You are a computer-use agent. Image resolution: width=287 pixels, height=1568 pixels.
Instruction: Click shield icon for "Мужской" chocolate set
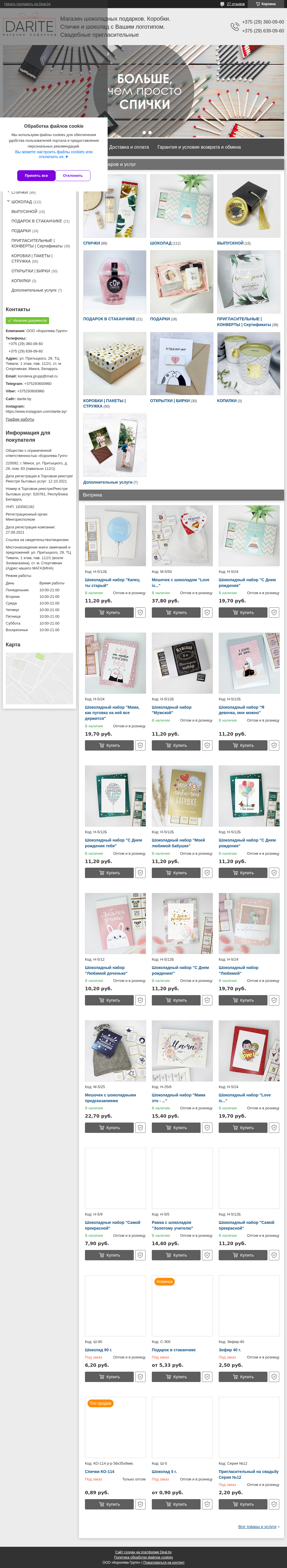point(207,745)
